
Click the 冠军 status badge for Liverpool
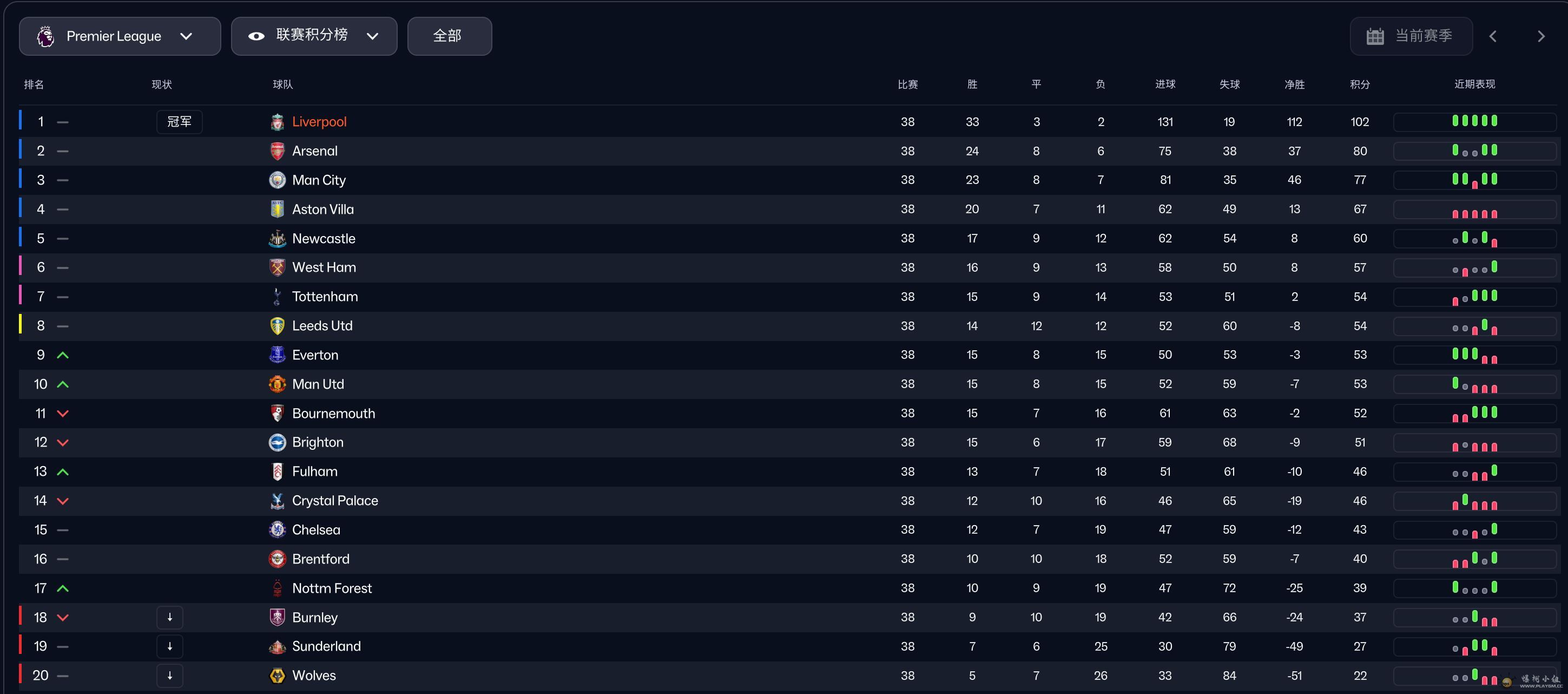179,122
